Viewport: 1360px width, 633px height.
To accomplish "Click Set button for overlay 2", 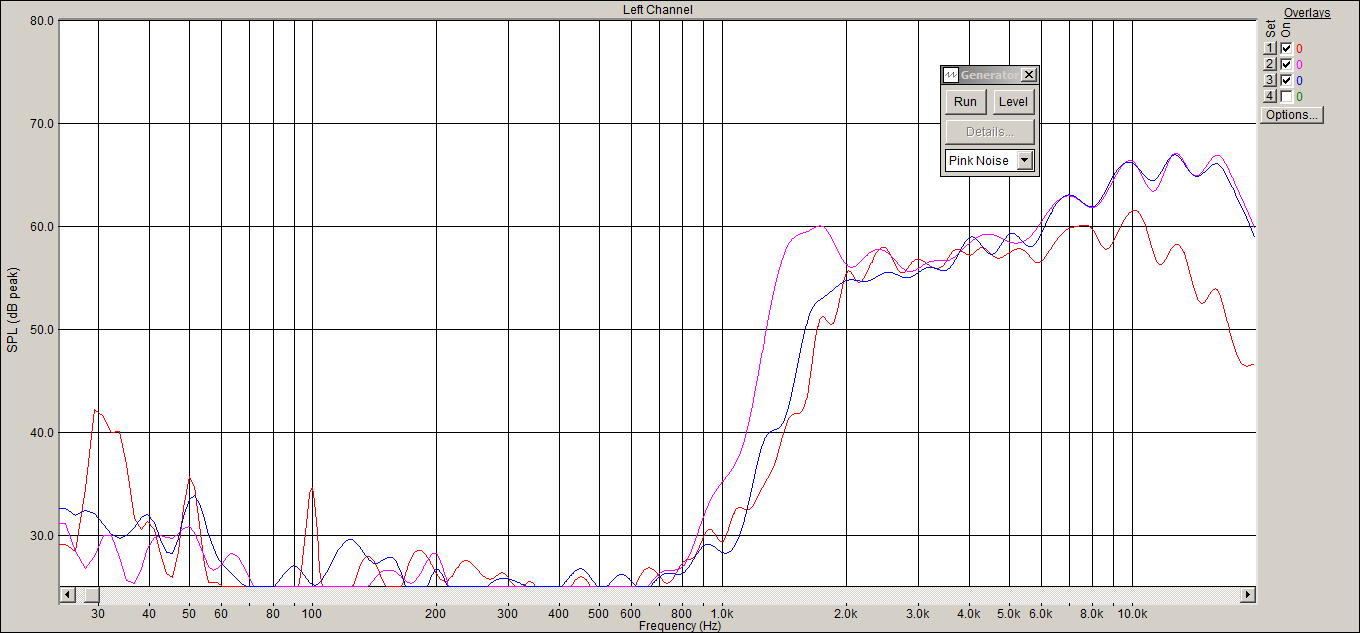I will tap(1270, 64).
